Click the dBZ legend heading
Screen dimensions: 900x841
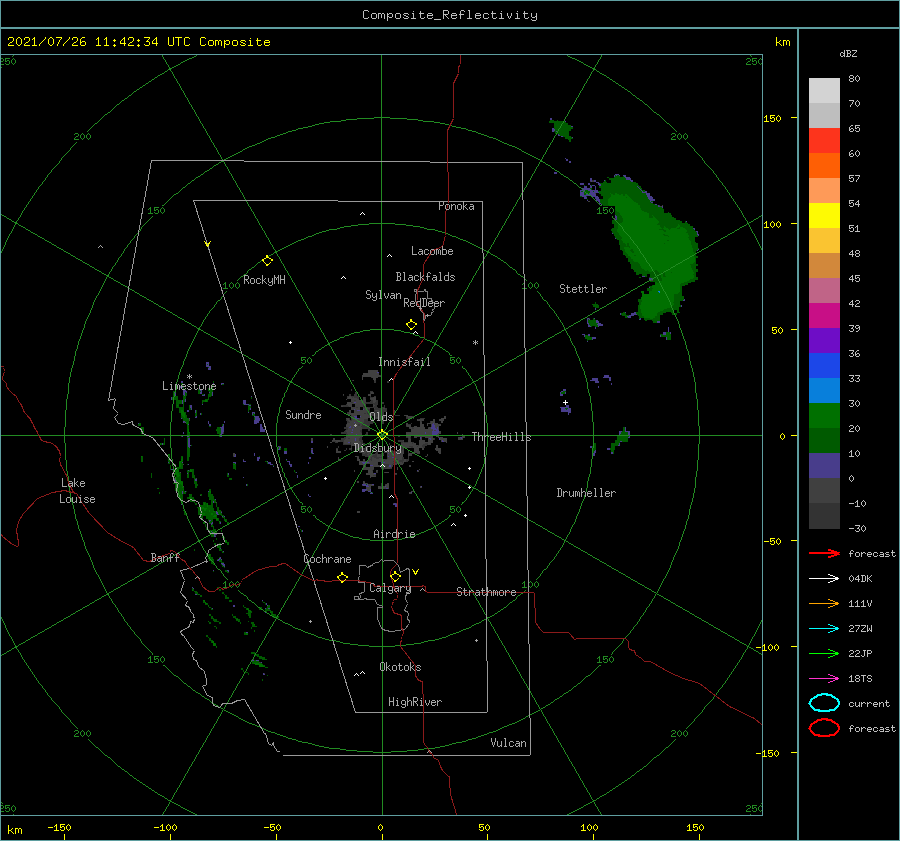(848, 54)
